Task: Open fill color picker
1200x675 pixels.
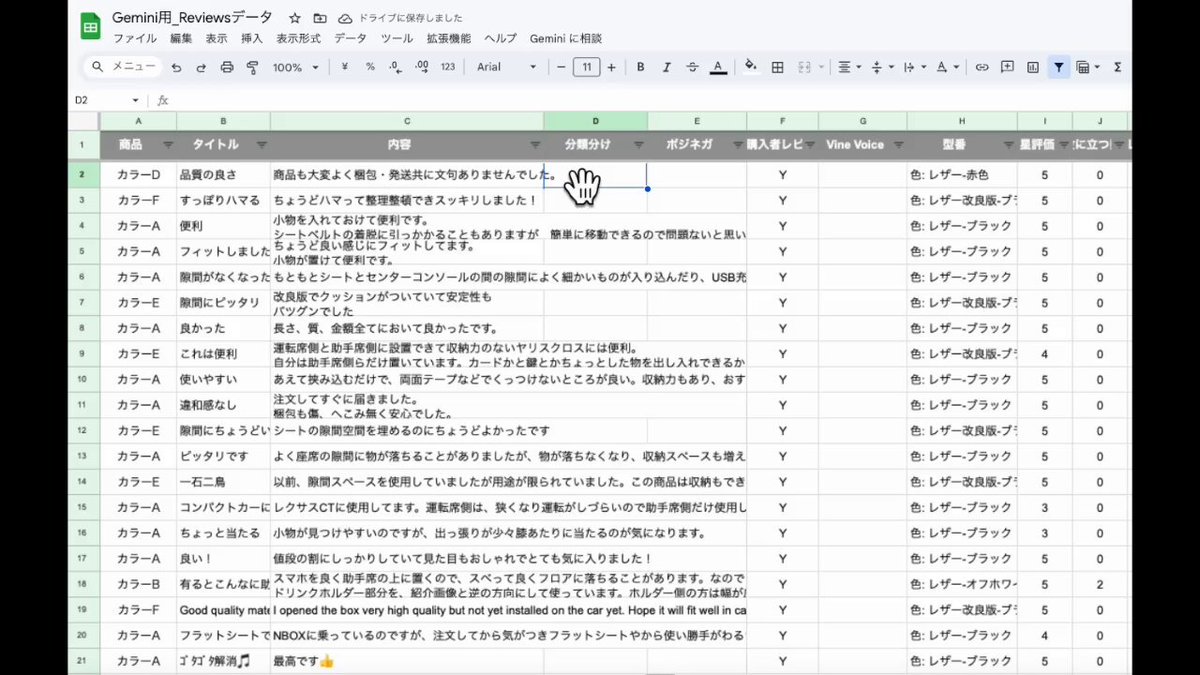Action: click(x=751, y=67)
